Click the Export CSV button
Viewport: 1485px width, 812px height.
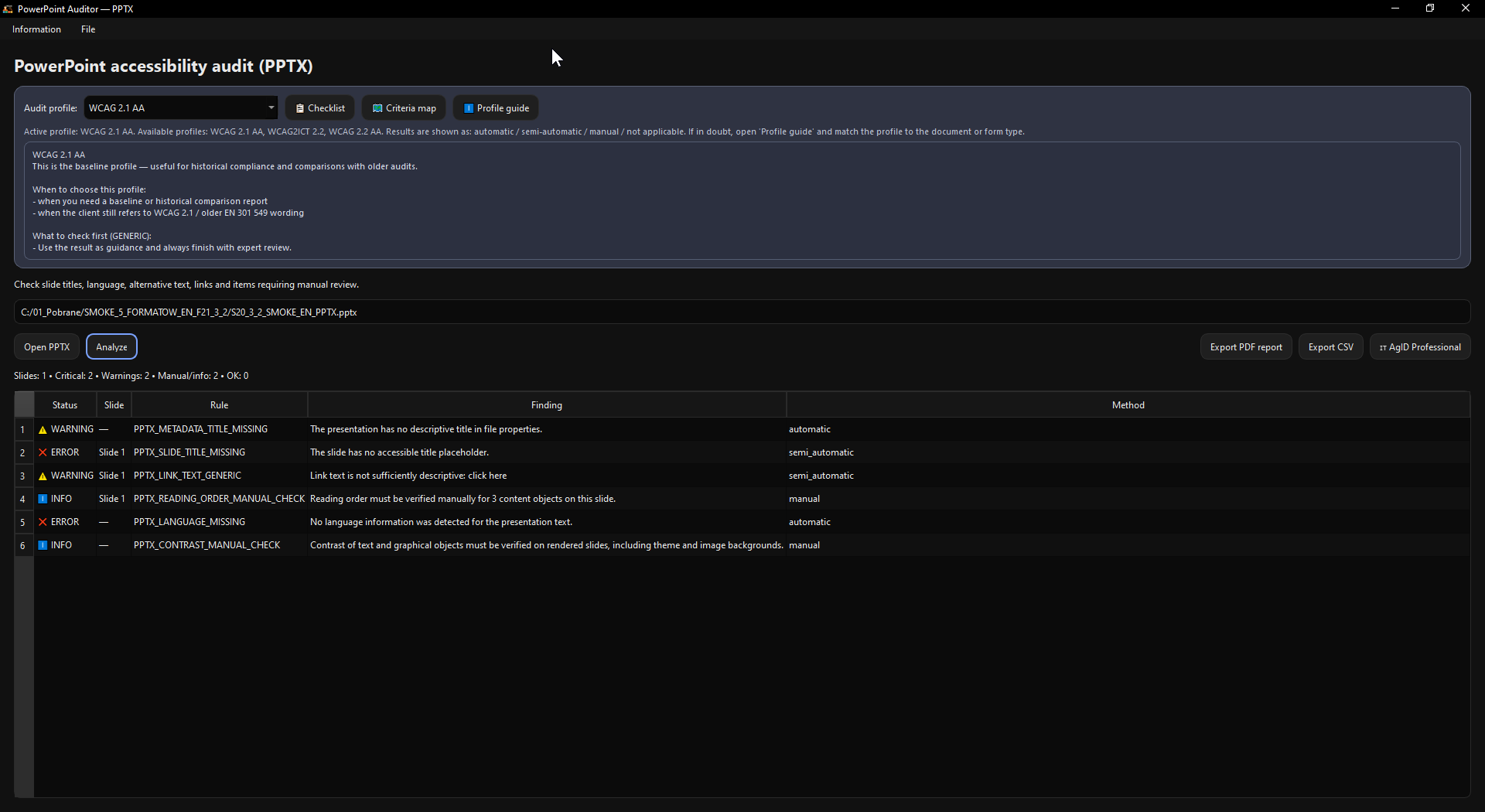tap(1330, 347)
